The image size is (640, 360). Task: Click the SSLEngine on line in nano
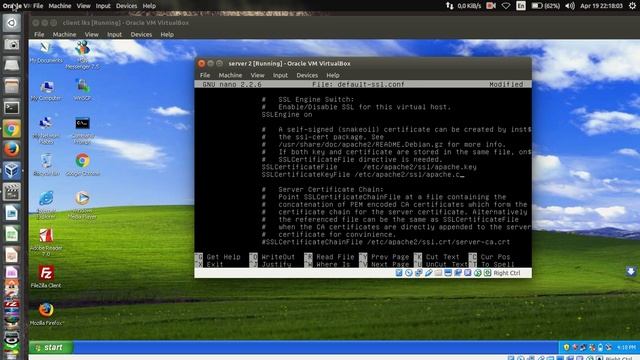(x=287, y=115)
